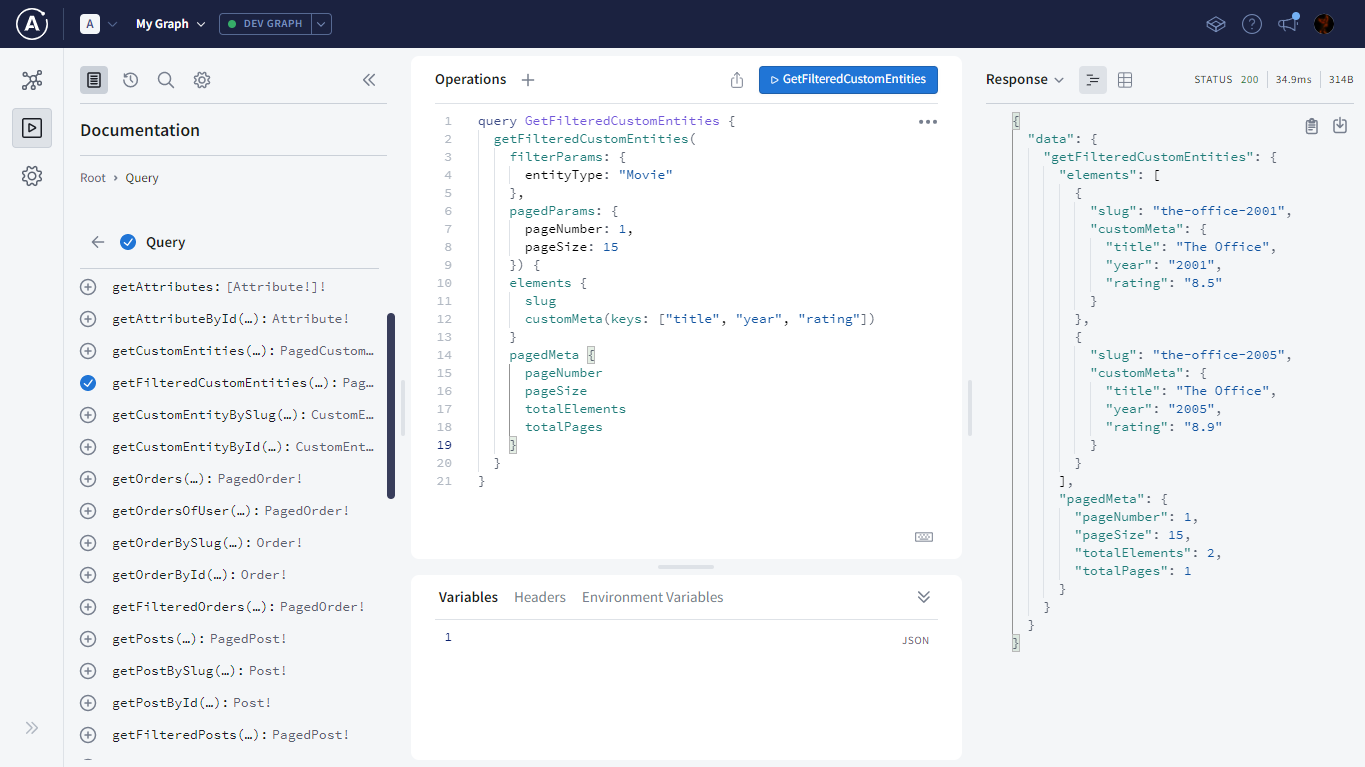Viewport: 1365px width, 767px height.
Task: Add getOrderById plus icon
Action: (x=88, y=575)
